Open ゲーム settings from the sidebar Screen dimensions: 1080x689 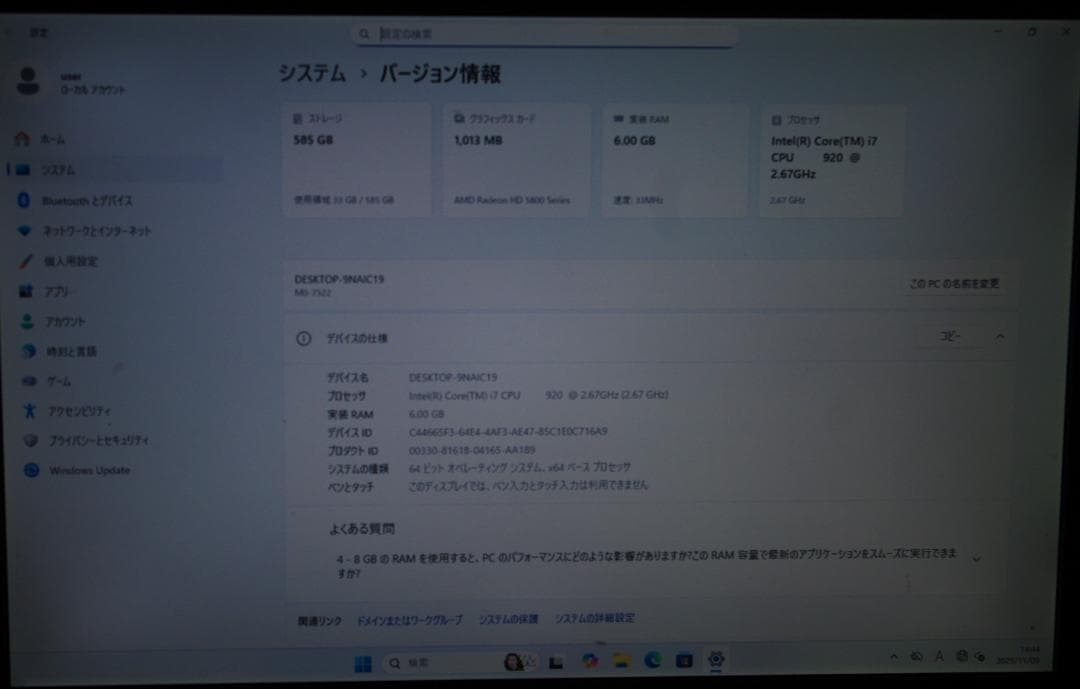click(x=60, y=381)
